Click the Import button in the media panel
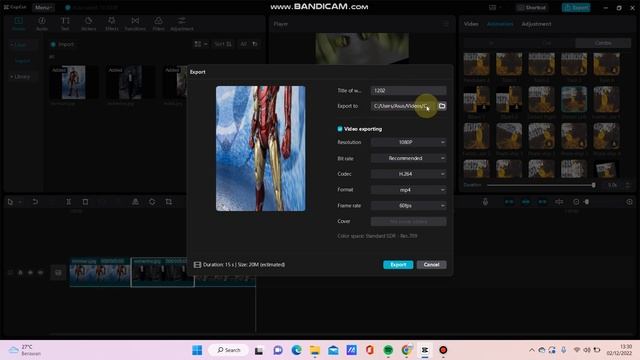 pyautogui.click(x=62, y=44)
